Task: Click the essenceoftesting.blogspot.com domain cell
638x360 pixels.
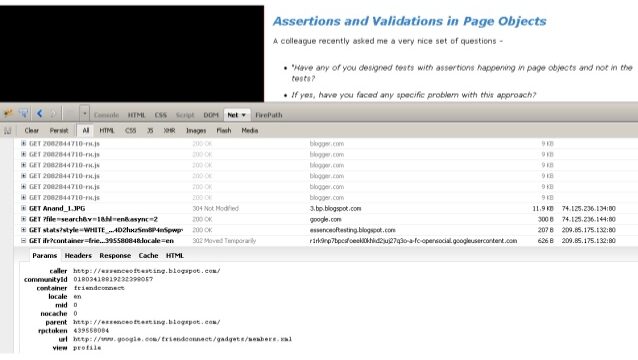Action: [352, 230]
